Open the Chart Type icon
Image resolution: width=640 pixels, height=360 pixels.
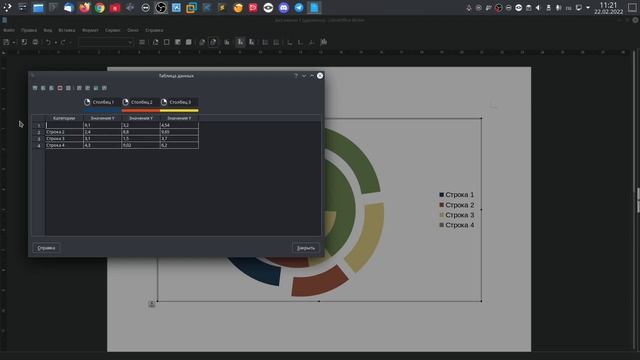(x=156, y=42)
